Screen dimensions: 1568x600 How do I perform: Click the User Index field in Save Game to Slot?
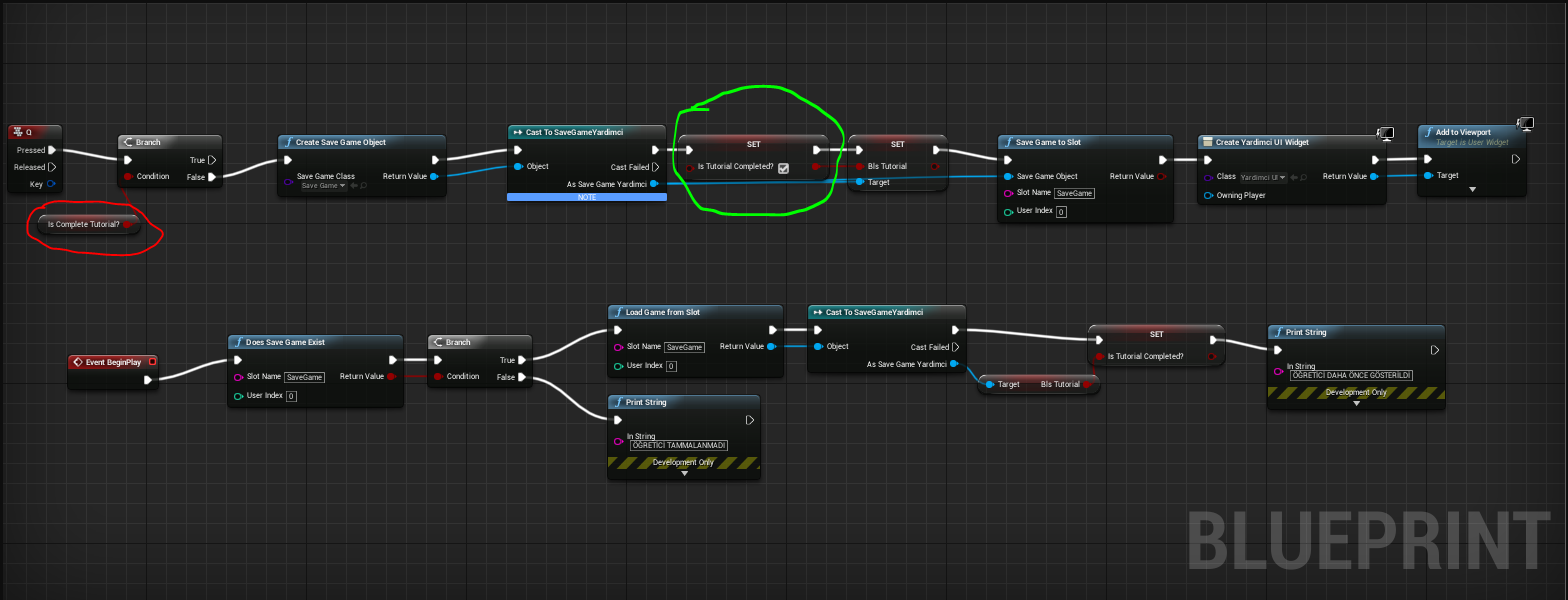pos(1061,212)
